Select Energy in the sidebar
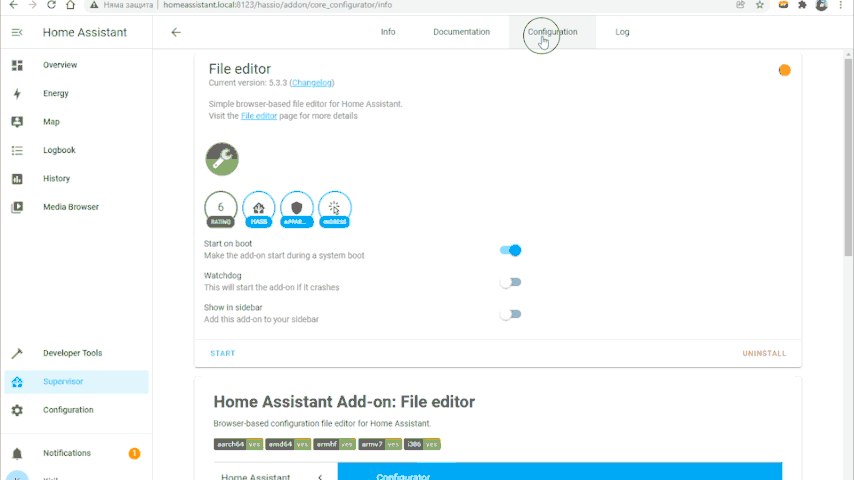Image resolution: width=854 pixels, height=480 pixels. 76,94
